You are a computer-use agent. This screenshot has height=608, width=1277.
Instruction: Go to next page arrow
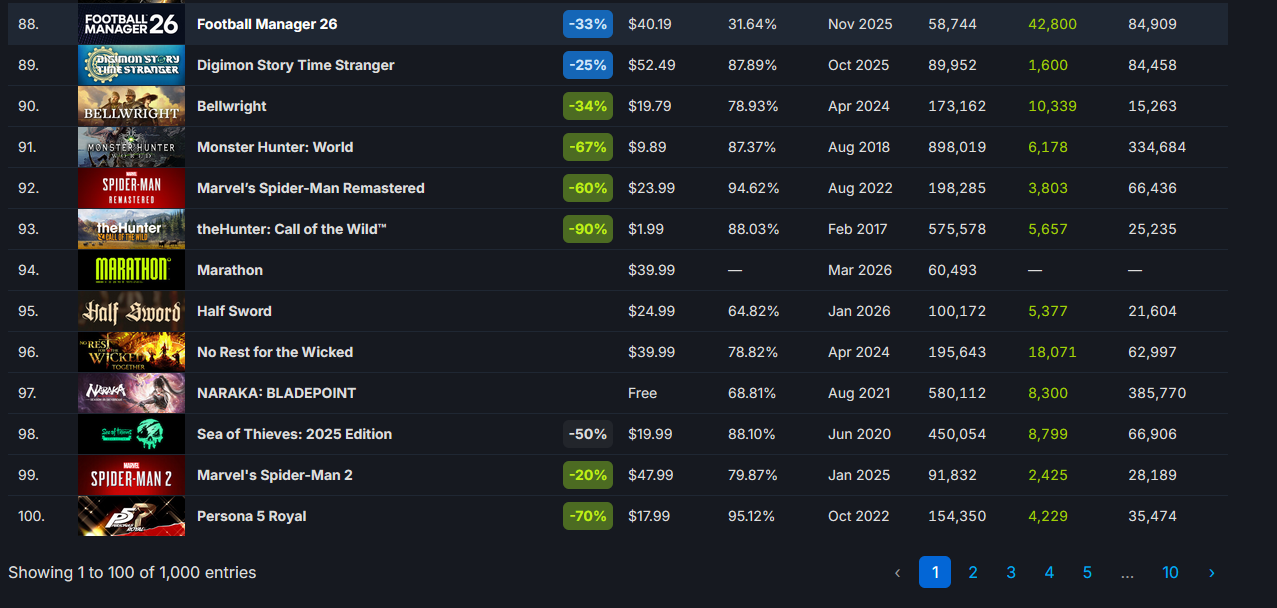1211,573
